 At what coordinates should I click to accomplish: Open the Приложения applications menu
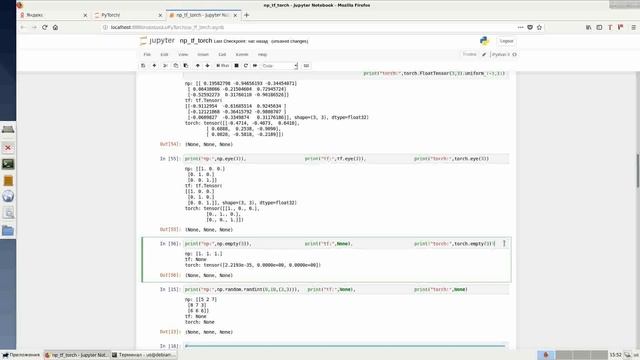point(21,355)
